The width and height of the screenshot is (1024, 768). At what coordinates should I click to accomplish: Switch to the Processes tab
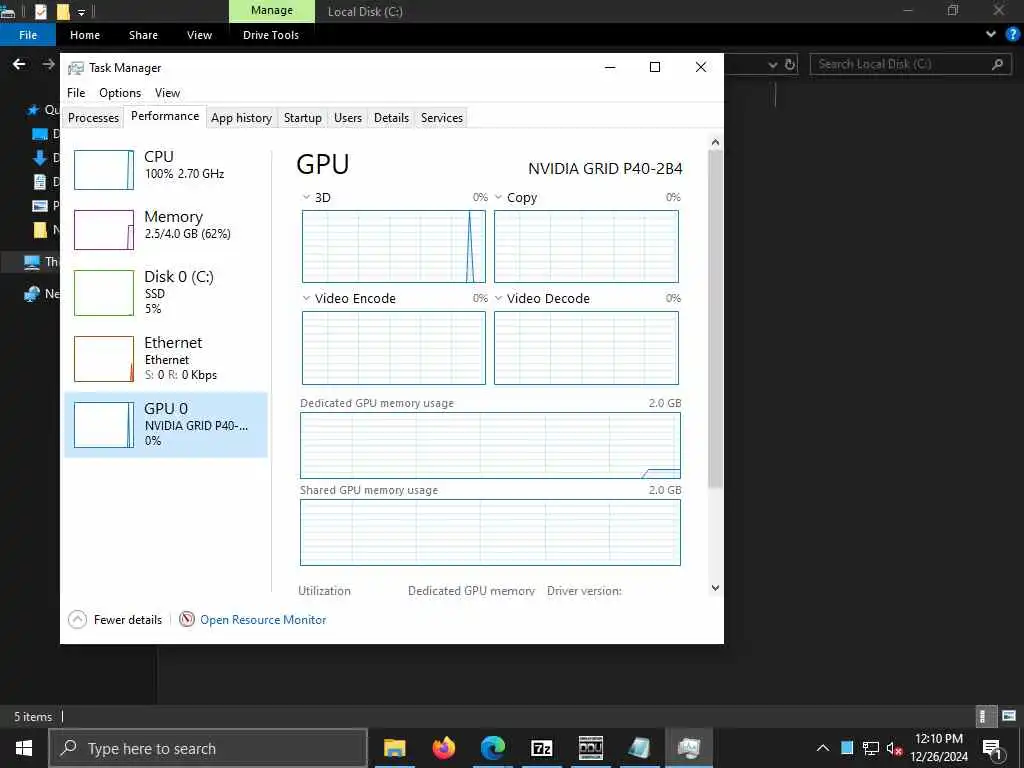(93, 118)
